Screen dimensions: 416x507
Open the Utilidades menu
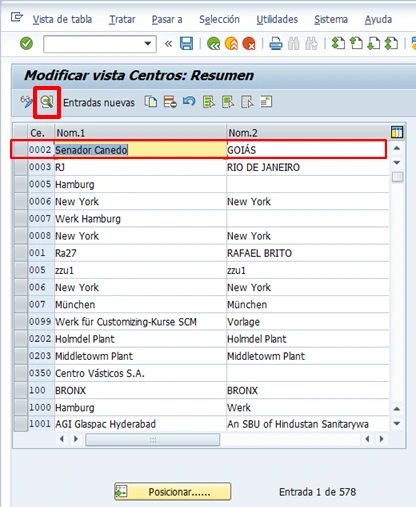click(277, 20)
